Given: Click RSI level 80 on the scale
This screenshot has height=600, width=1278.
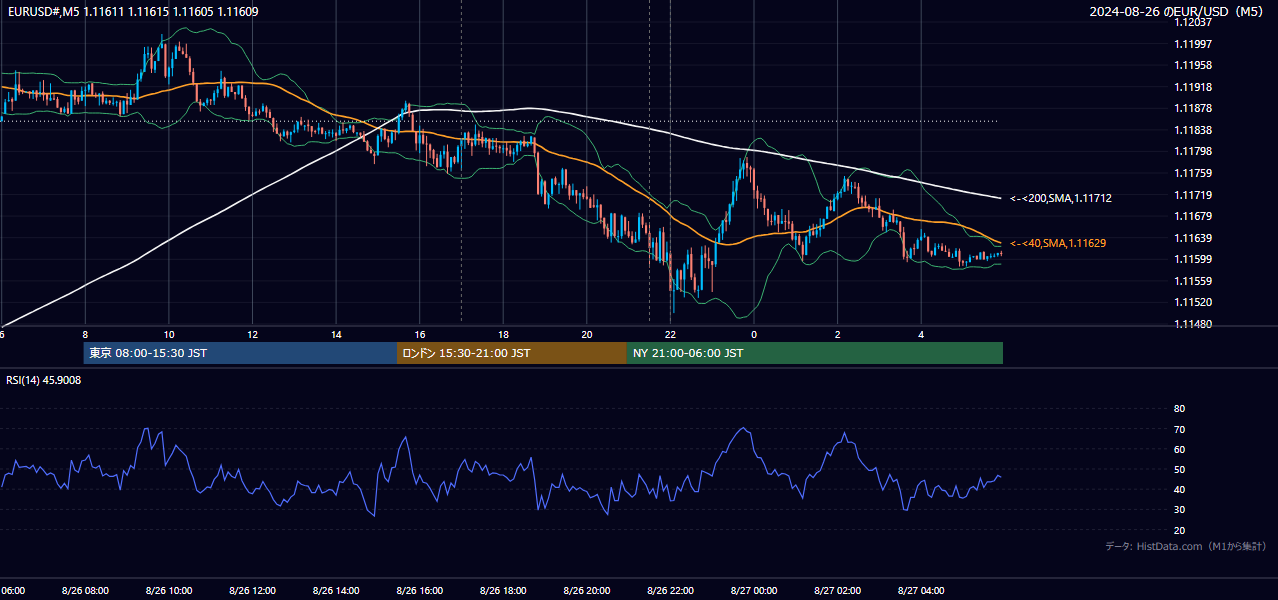Looking at the screenshot, I should 1179,409.
